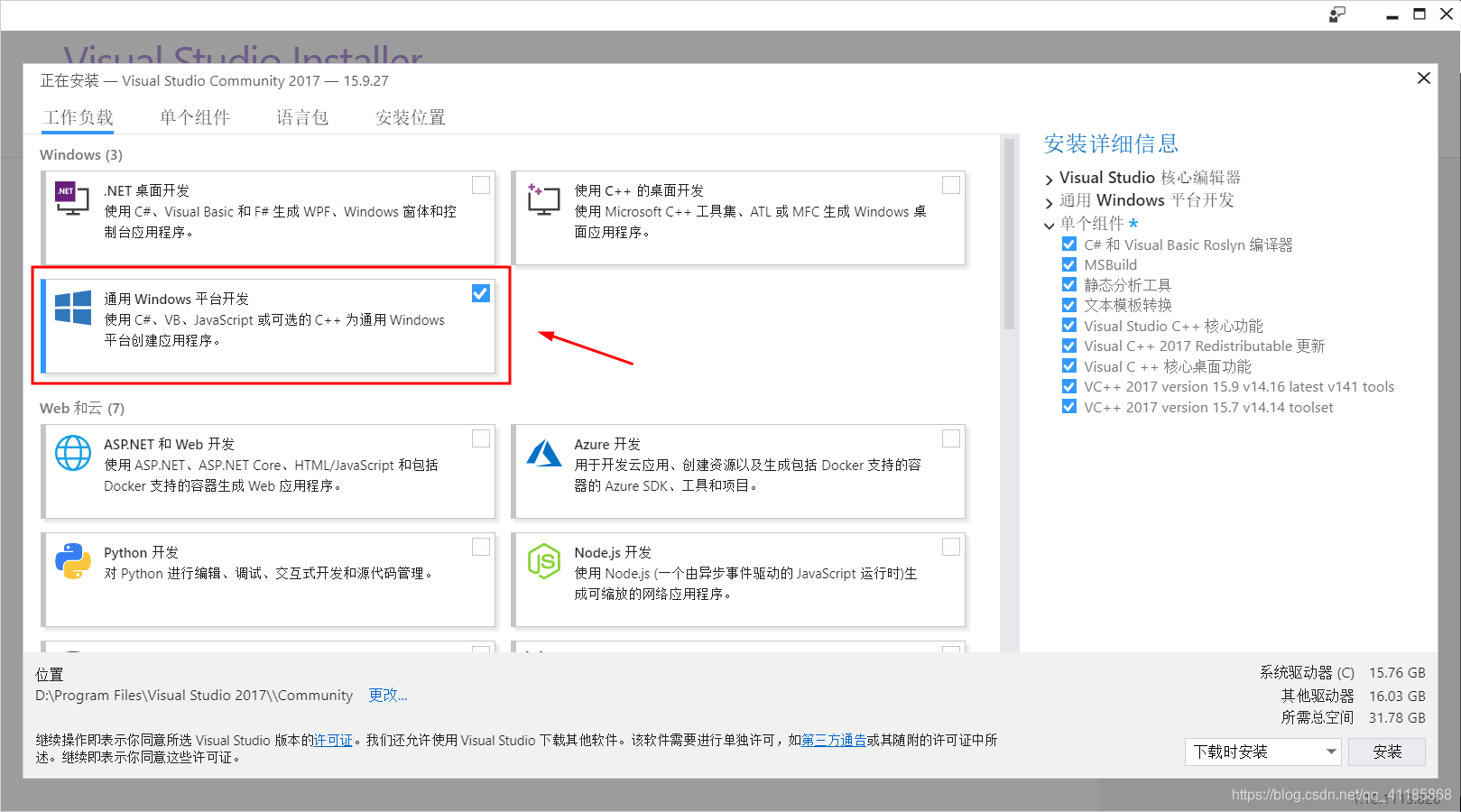Image resolution: width=1461 pixels, height=812 pixels.
Task: Select the .NET 桌面开发 workload card
Action: [x=268, y=217]
